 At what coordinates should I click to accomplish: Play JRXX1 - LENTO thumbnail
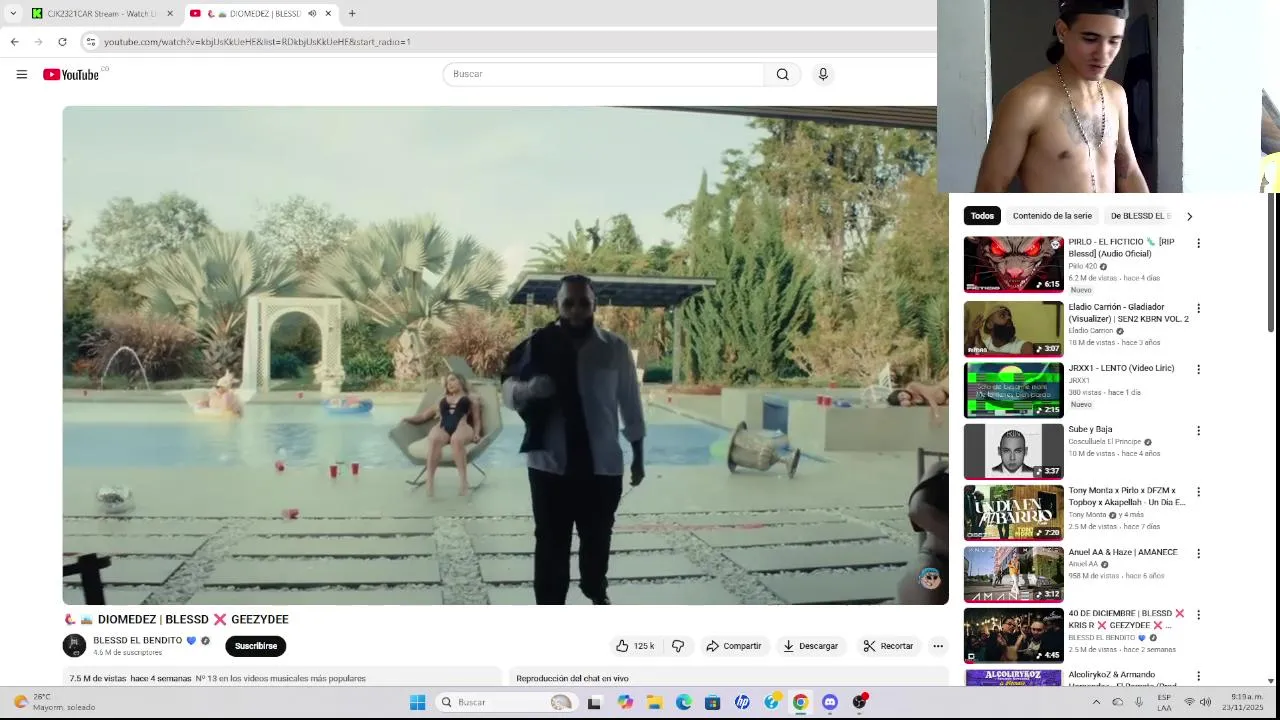point(1013,390)
